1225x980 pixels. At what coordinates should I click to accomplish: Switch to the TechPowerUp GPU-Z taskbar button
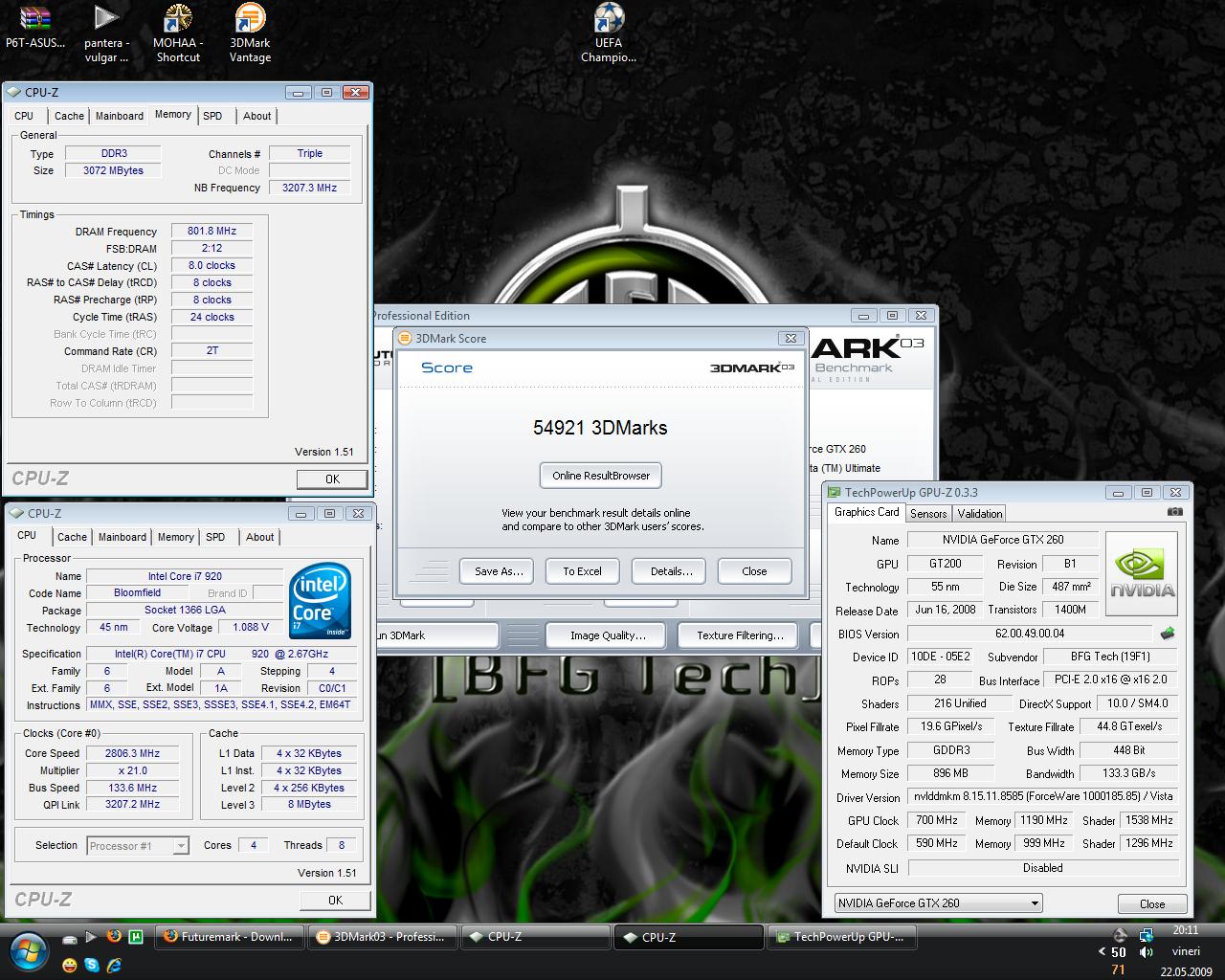coord(842,937)
